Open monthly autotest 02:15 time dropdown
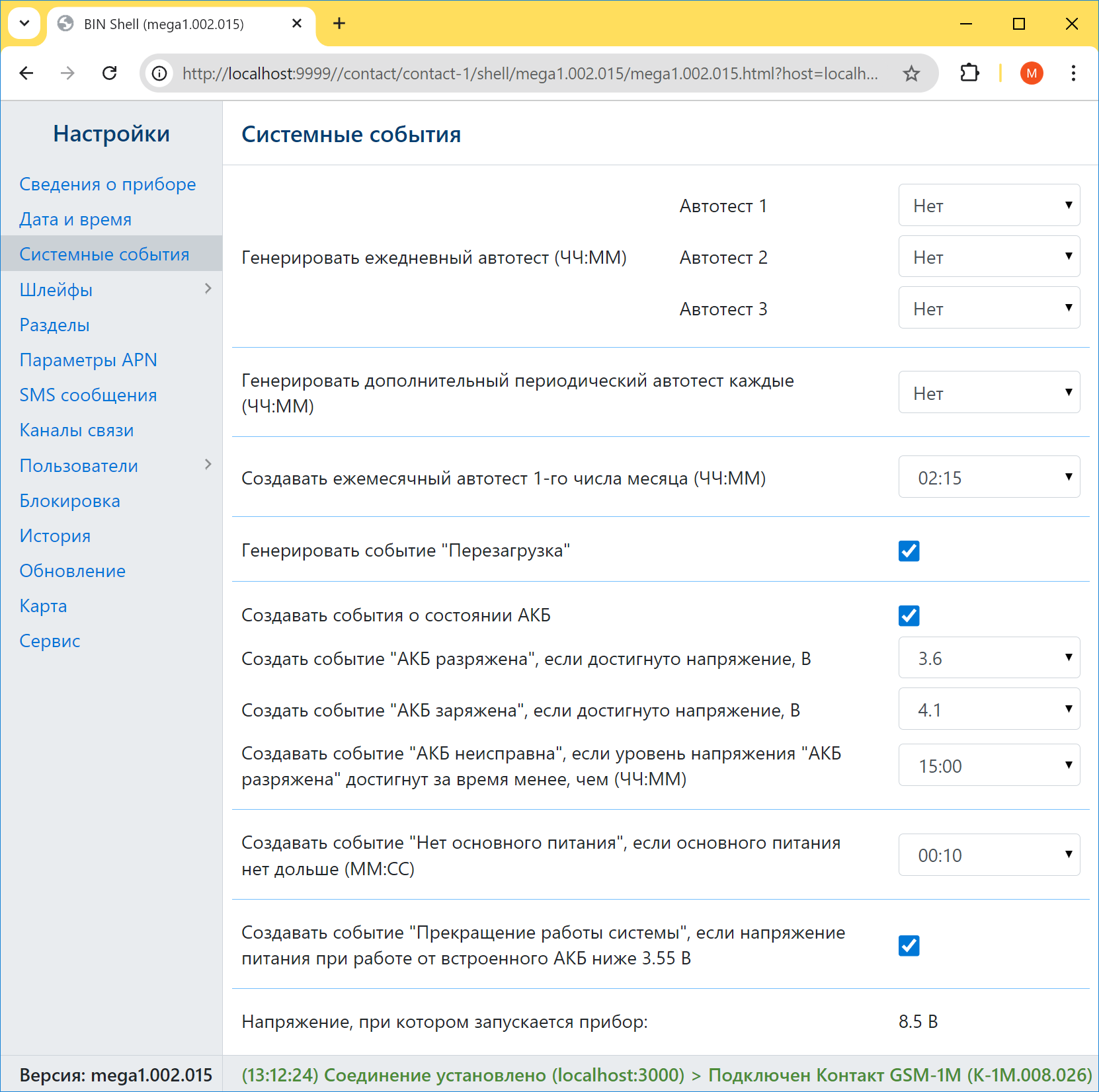This screenshot has height=1092, width=1099. [989, 477]
